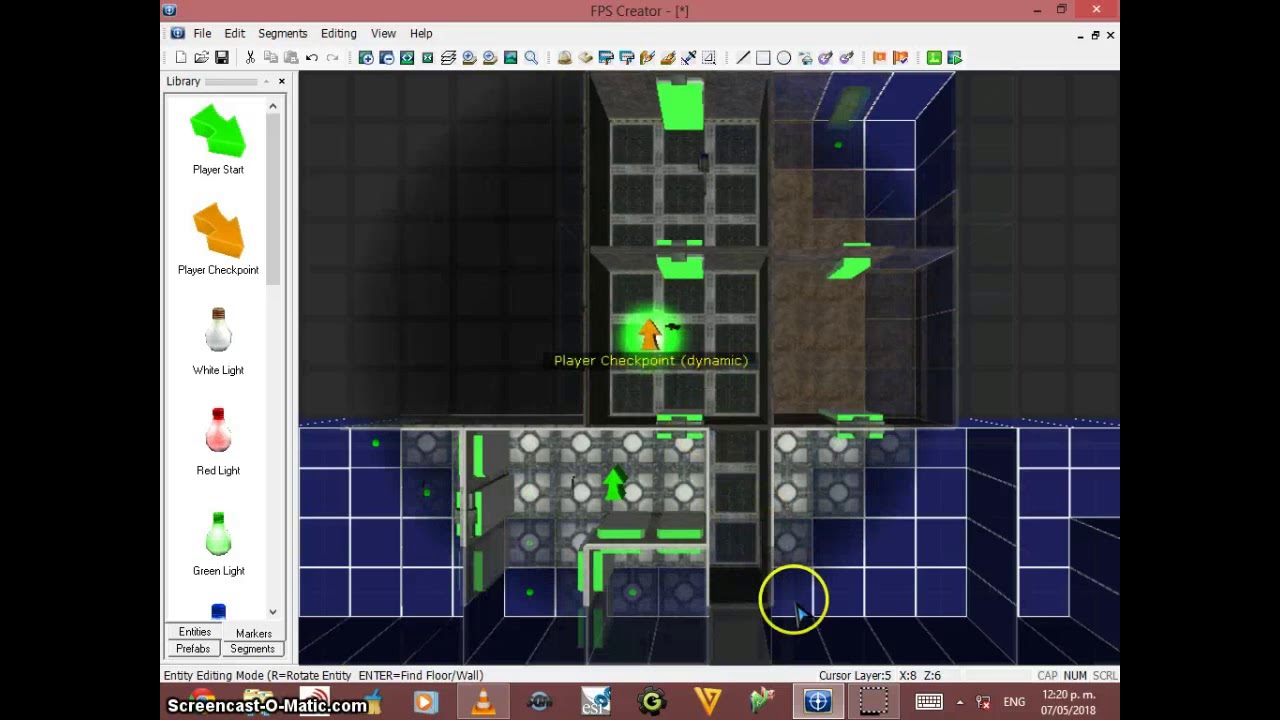Click the layer up icon
The height and width of the screenshot is (720, 1280).
click(x=469, y=58)
